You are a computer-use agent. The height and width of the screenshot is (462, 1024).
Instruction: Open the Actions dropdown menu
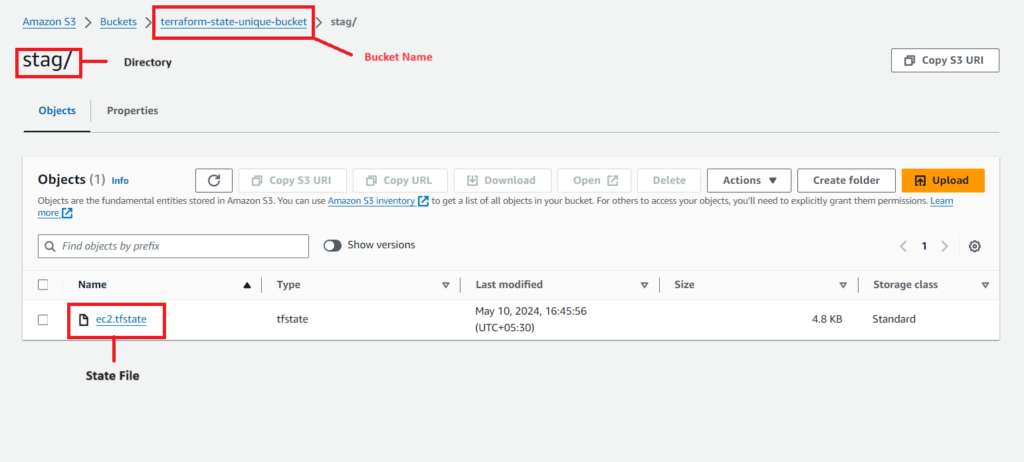click(x=749, y=180)
